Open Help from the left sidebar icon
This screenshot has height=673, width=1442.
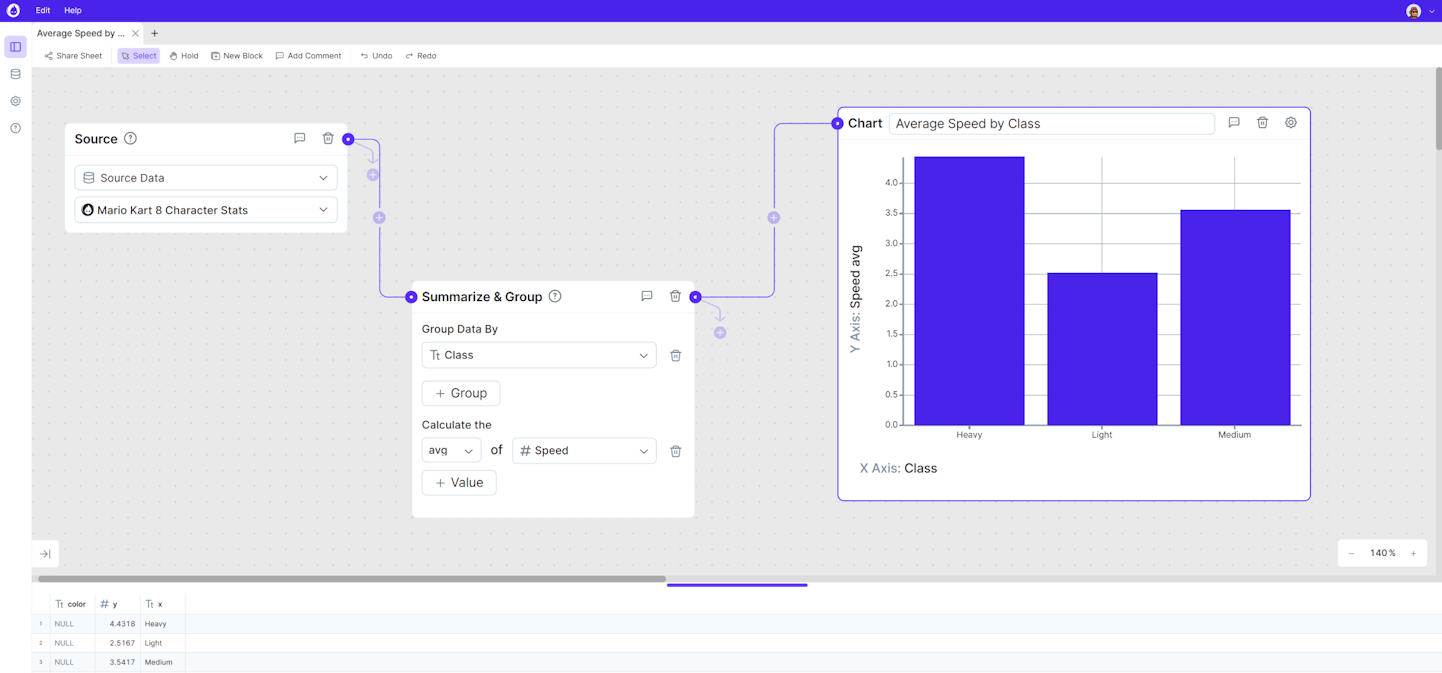click(14, 128)
